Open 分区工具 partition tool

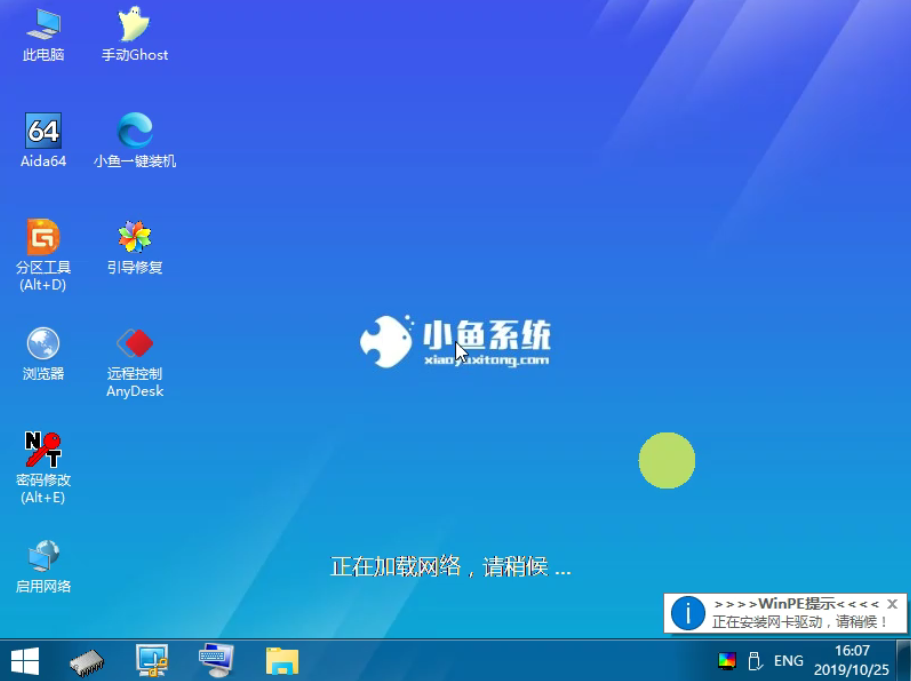[42, 240]
